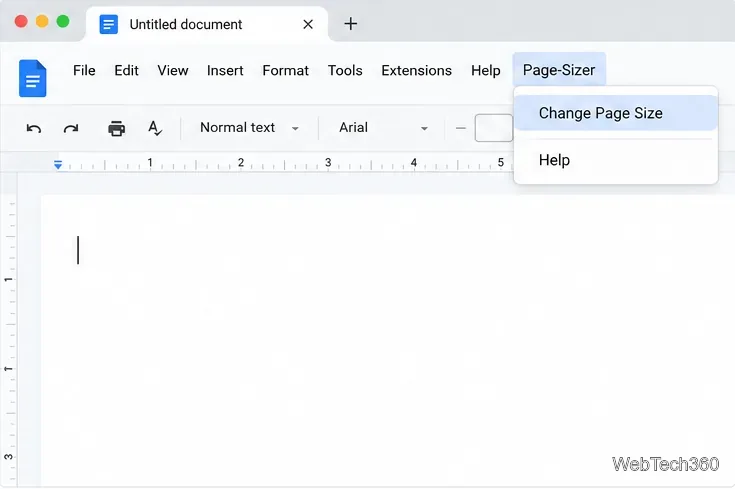The width and height of the screenshot is (735, 489).
Task: Click the font size input box
Action: pyautogui.click(x=494, y=128)
